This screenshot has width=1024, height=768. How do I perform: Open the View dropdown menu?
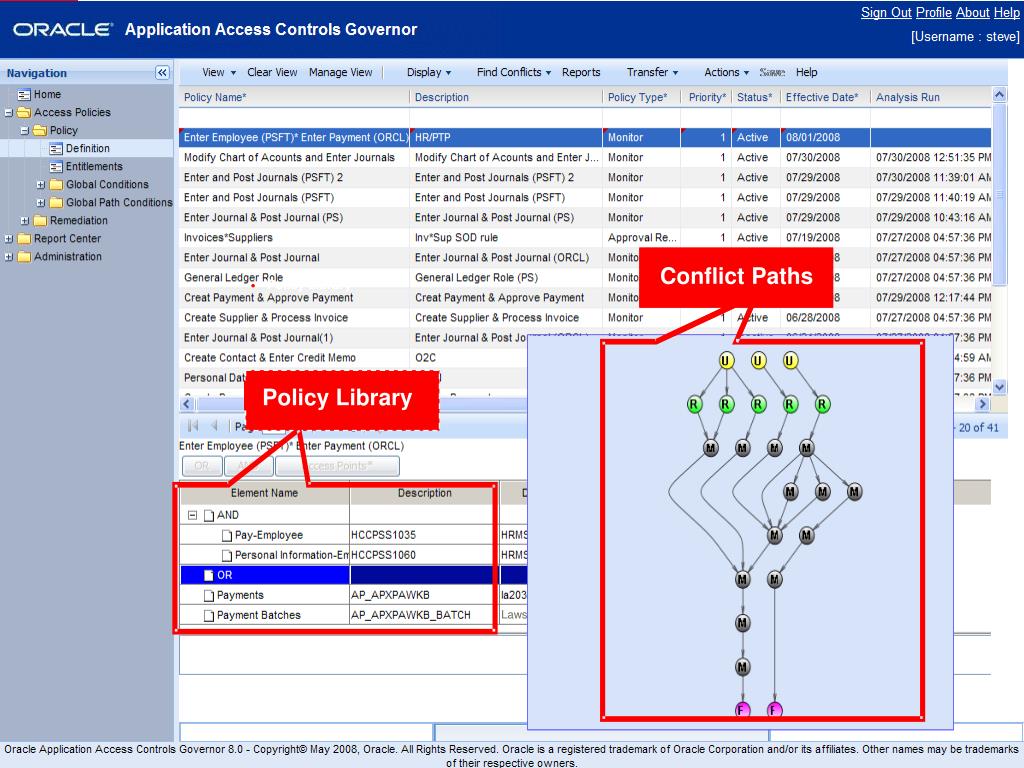coord(219,72)
